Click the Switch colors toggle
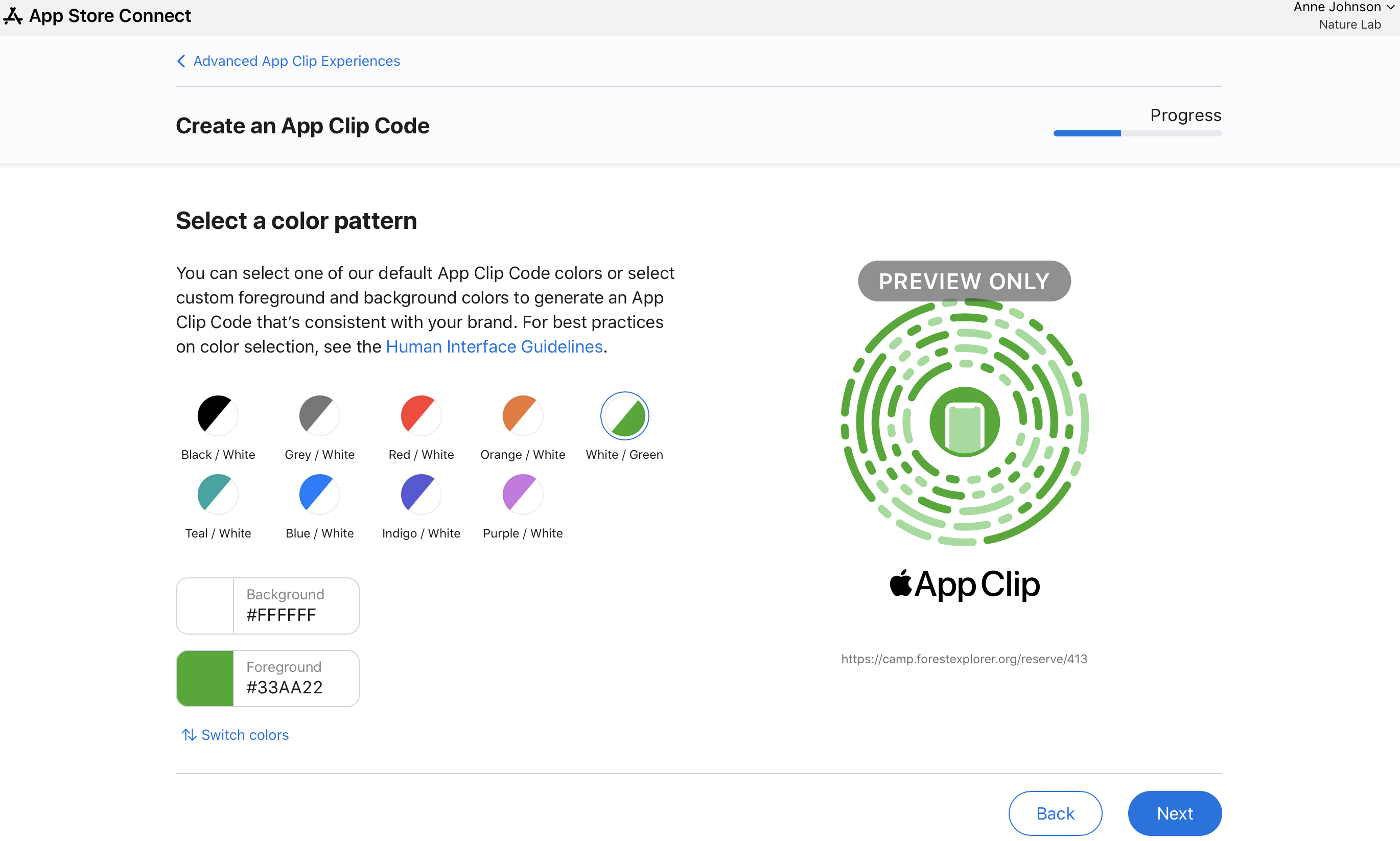Screen dimensions: 1400x841 tap(234, 734)
